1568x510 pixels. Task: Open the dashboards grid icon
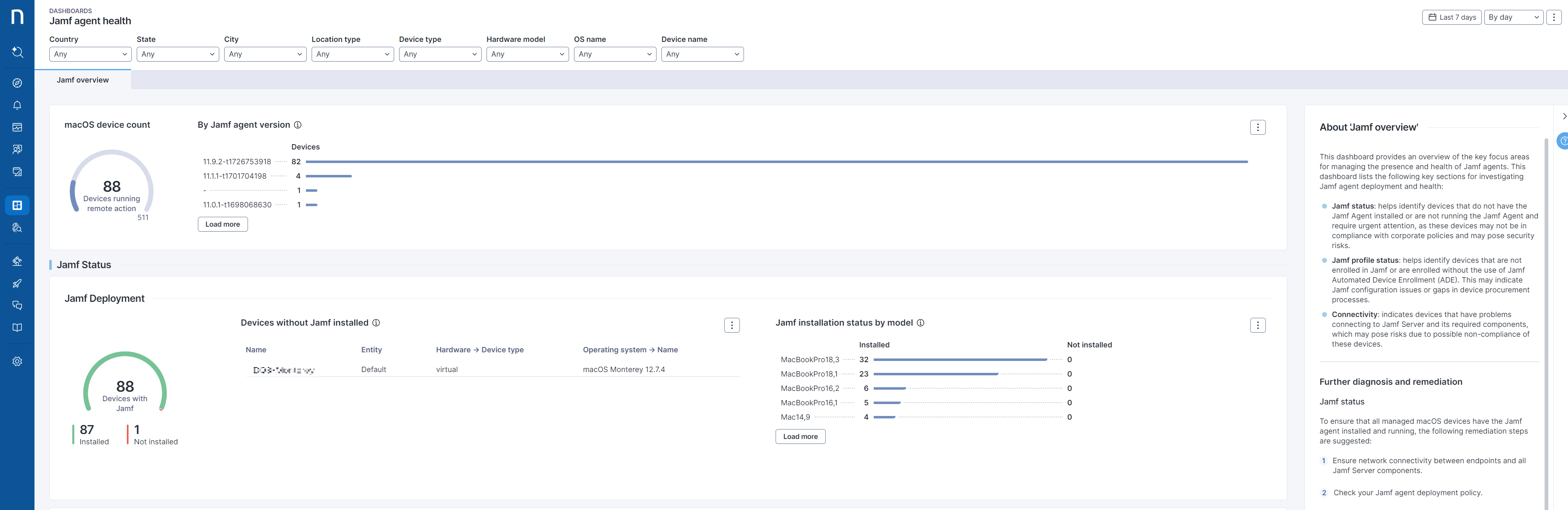coord(17,205)
